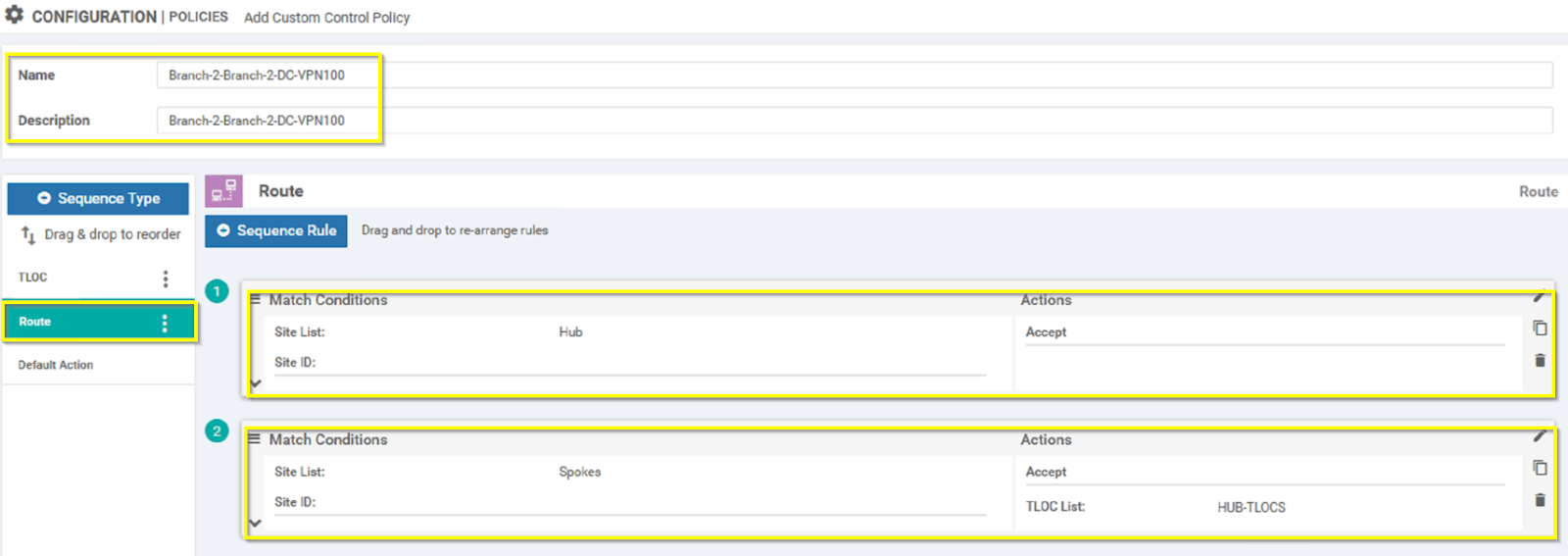The height and width of the screenshot is (556, 1568).
Task: Grab the Spokes rule reorder handle
Action: pyautogui.click(x=255, y=438)
